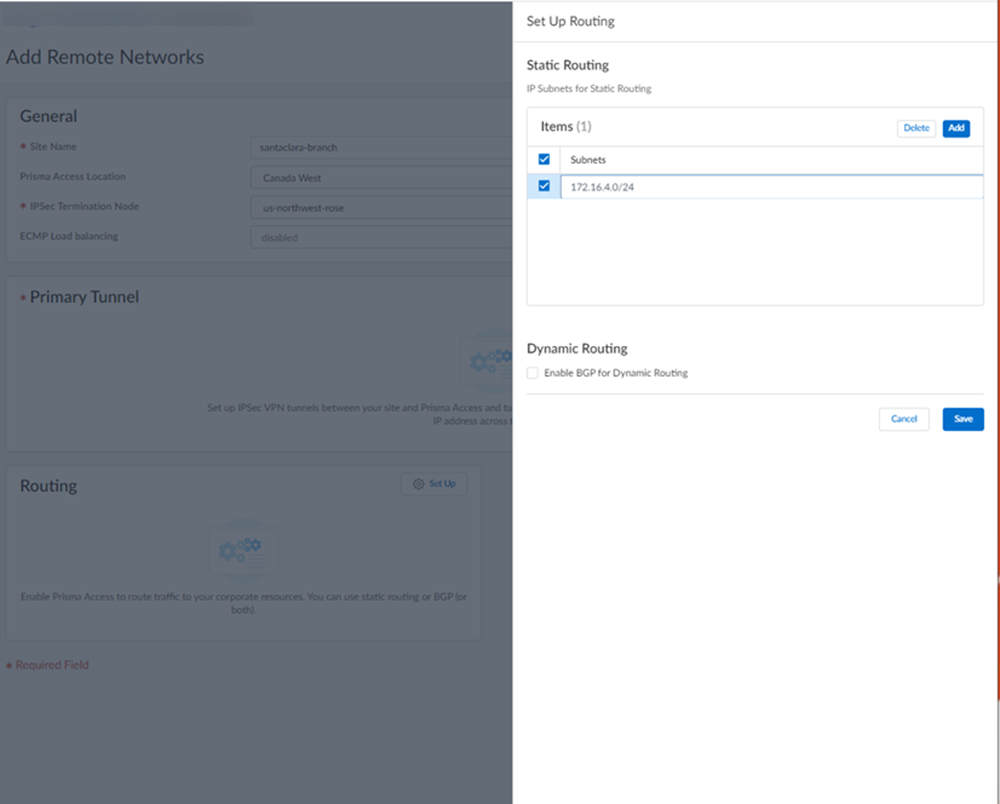Click the gear icon on the Set Up button
The width and height of the screenshot is (1000, 804).
coord(418,484)
